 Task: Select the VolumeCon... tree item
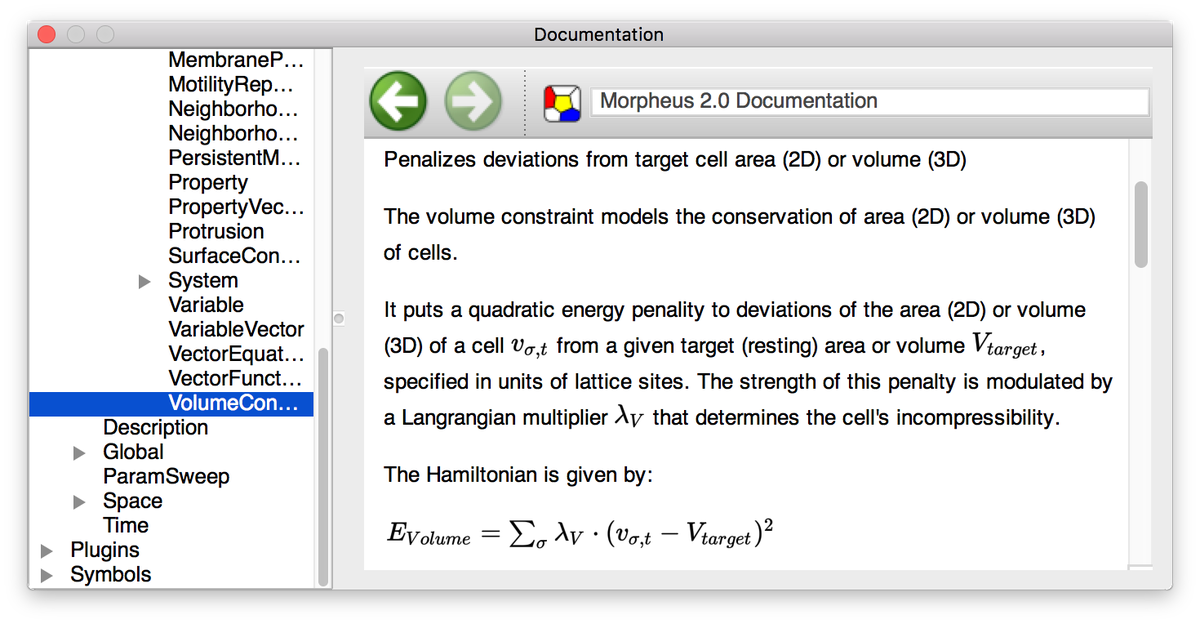coord(232,403)
